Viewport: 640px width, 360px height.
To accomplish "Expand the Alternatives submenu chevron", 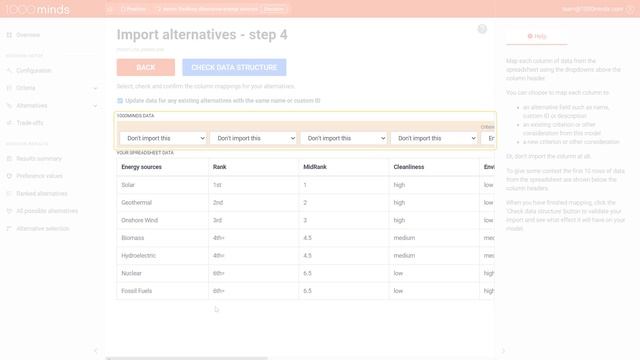I will (x=95, y=106).
